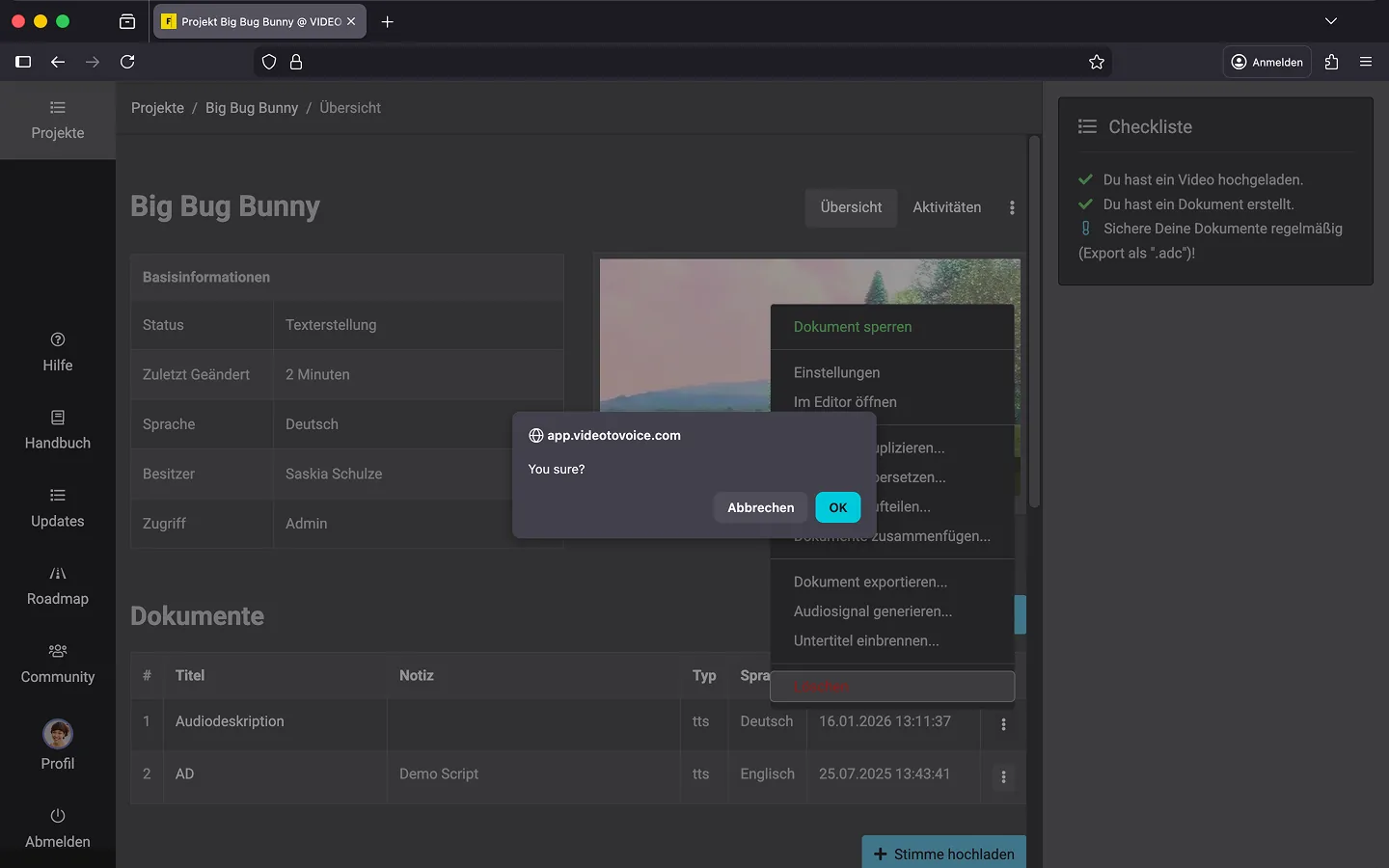Open the Handbuch sidebar item
The image size is (1389, 868).
(x=58, y=418)
